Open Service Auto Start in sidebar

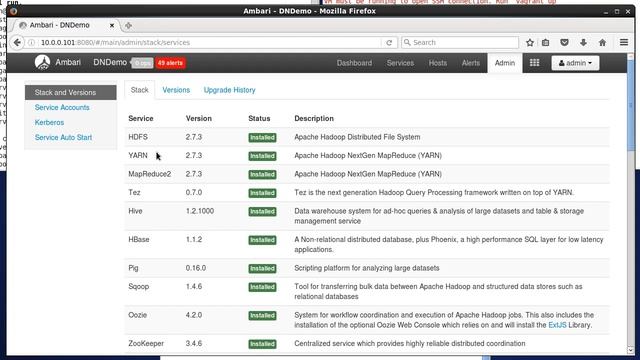click(x=63, y=138)
